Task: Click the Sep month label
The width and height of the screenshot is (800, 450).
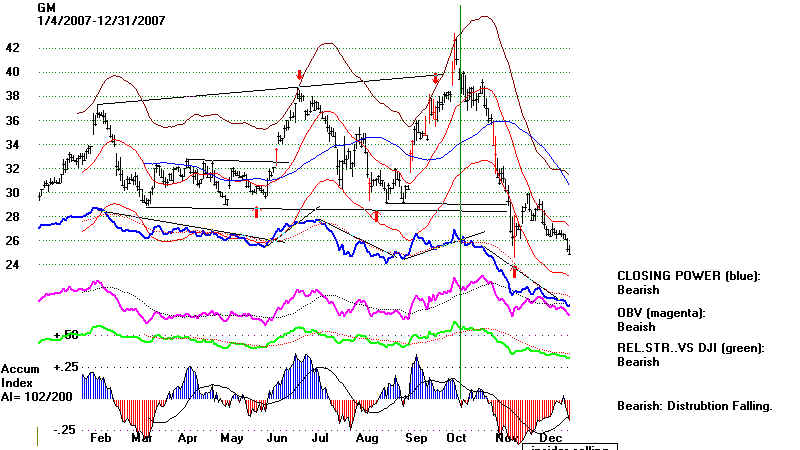Action: coord(416,438)
